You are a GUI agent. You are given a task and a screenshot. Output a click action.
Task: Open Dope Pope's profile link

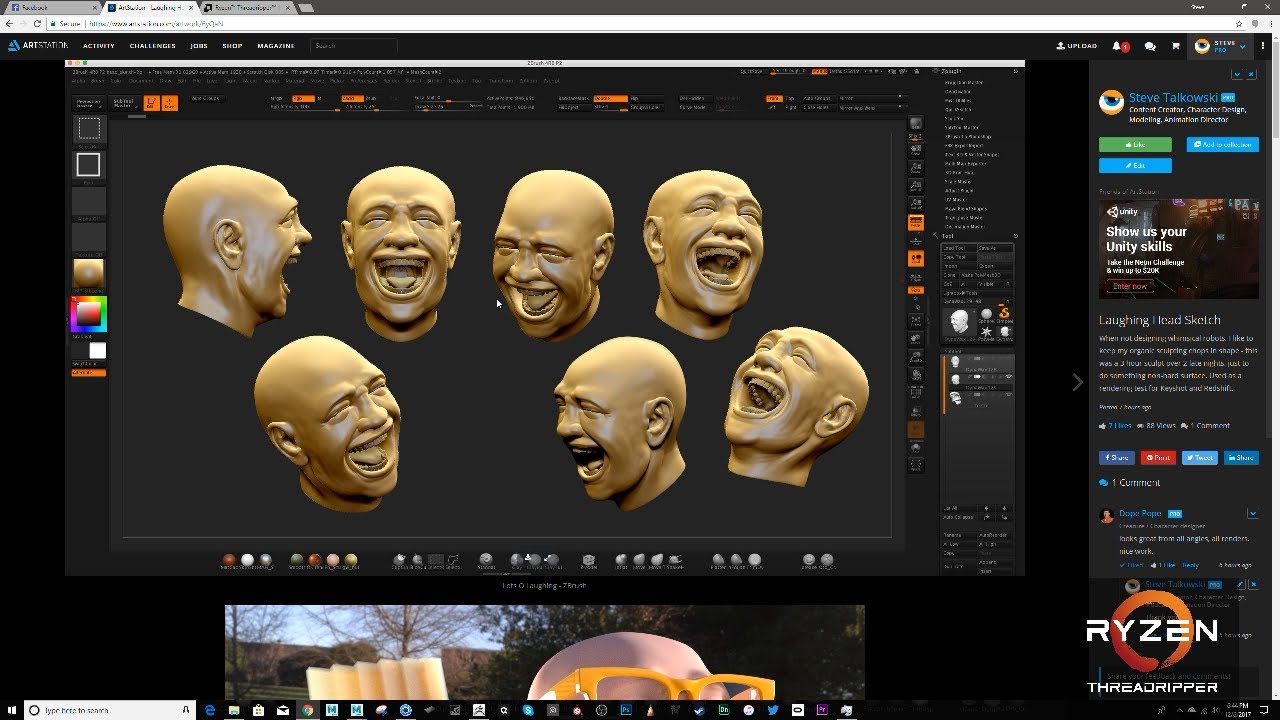(x=1140, y=514)
